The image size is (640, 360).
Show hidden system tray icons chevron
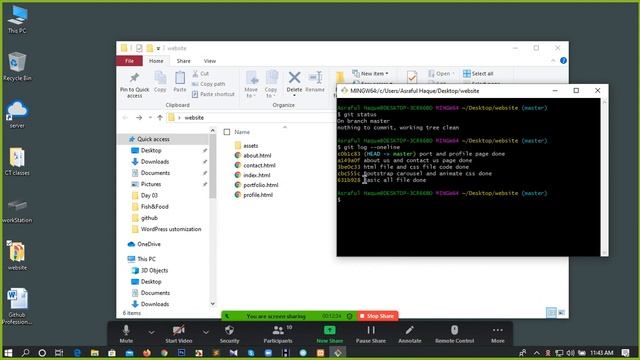pyautogui.click(x=536, y=353)
